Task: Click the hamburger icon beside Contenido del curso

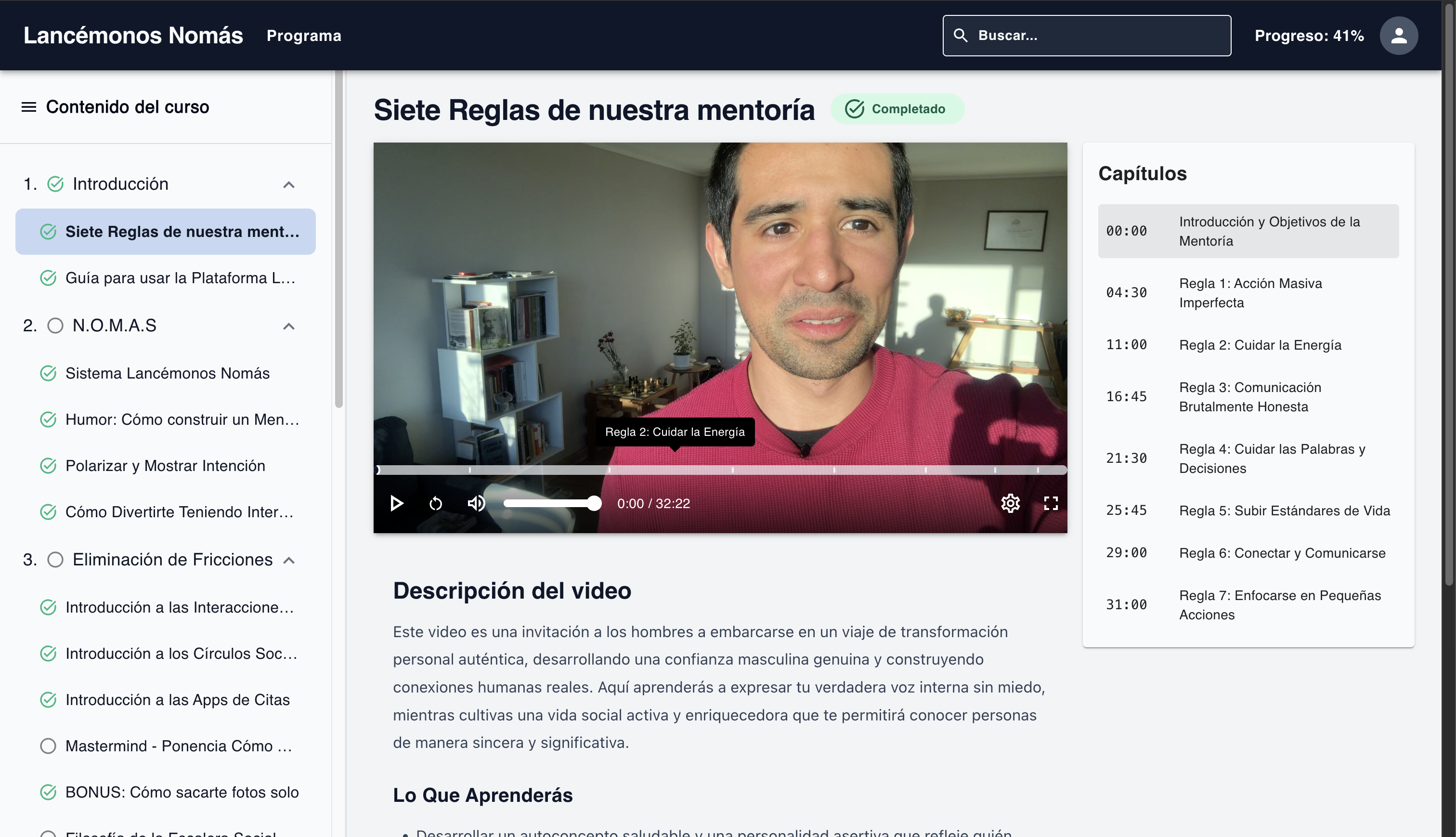Action: pyautogui.click(x=29, y=107)
